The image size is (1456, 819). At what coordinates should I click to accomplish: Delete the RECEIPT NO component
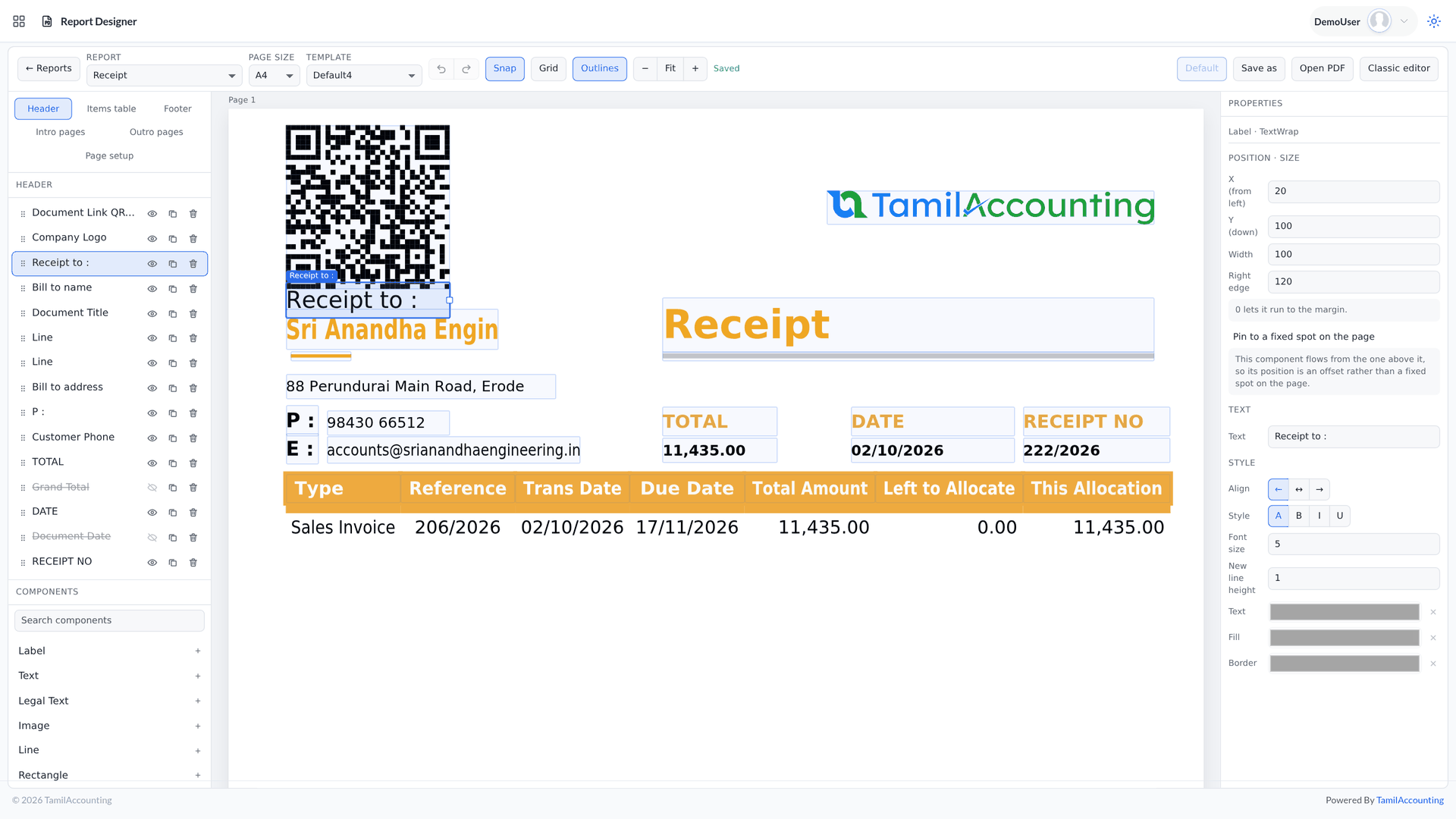coord(193,563)
